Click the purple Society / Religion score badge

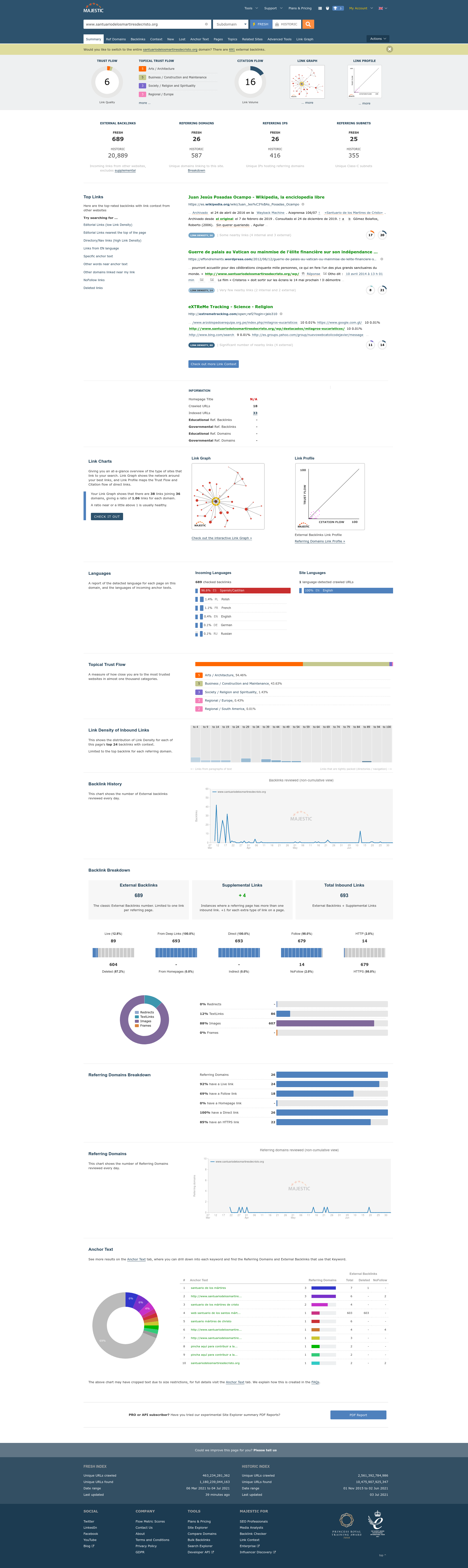(142, 86)
